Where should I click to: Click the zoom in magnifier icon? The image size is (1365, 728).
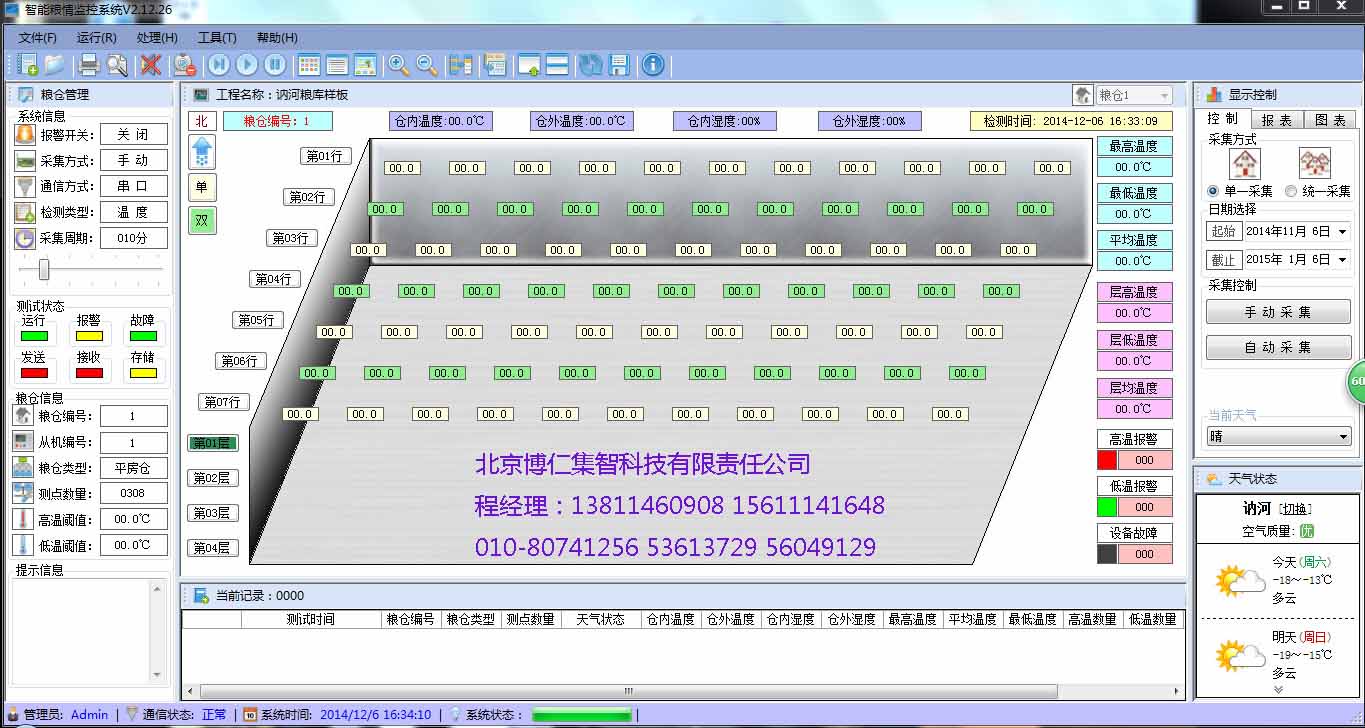[x=399, y=65]
